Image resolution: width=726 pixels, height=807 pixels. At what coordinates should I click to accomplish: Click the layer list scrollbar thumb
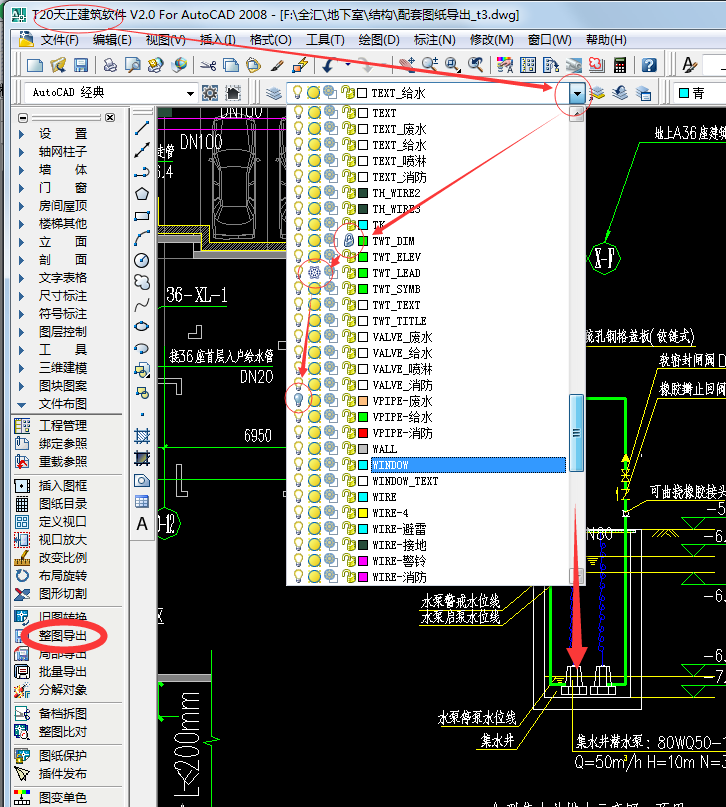pos(576,433)
